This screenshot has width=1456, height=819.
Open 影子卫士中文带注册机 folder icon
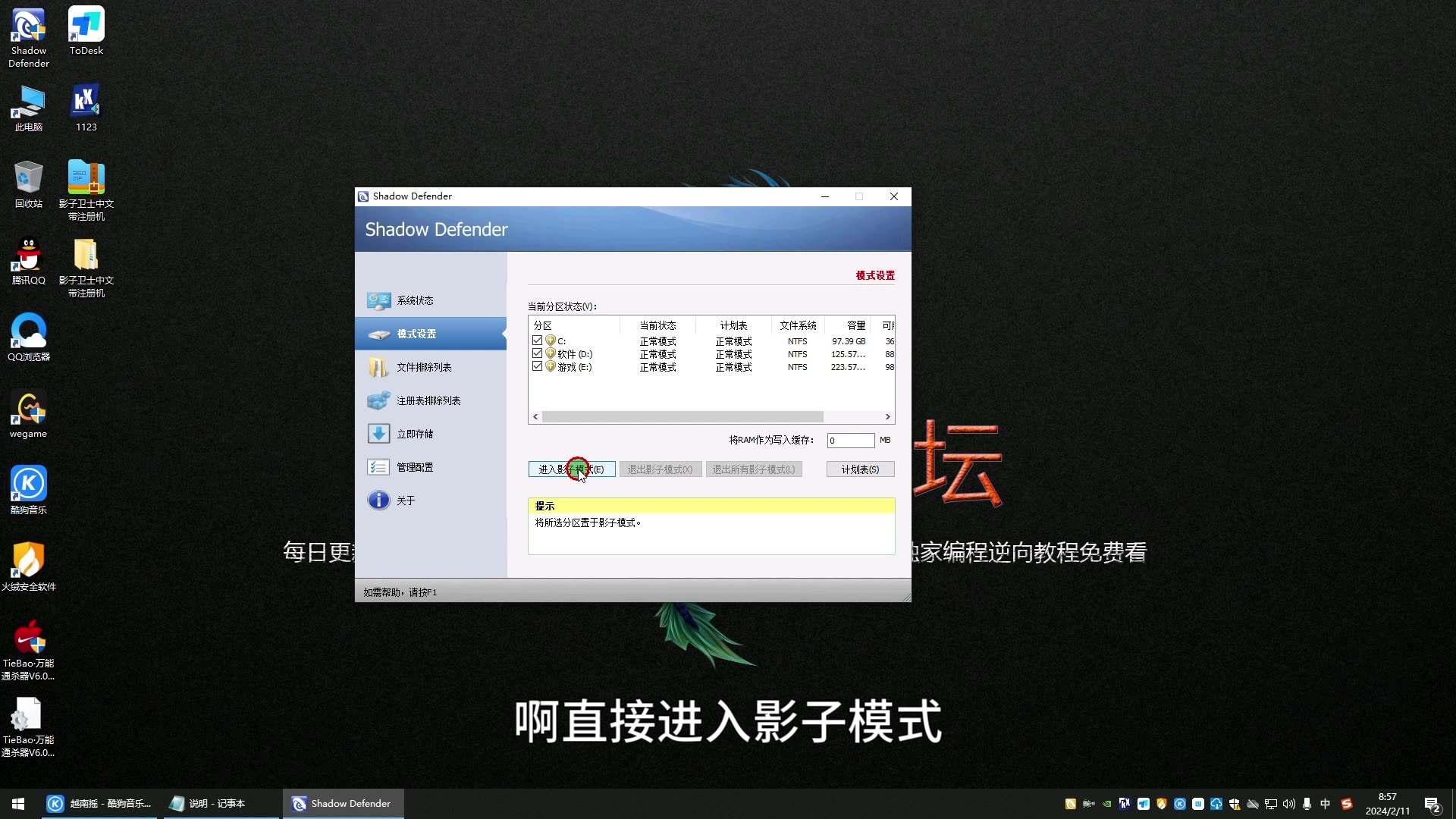86,268
